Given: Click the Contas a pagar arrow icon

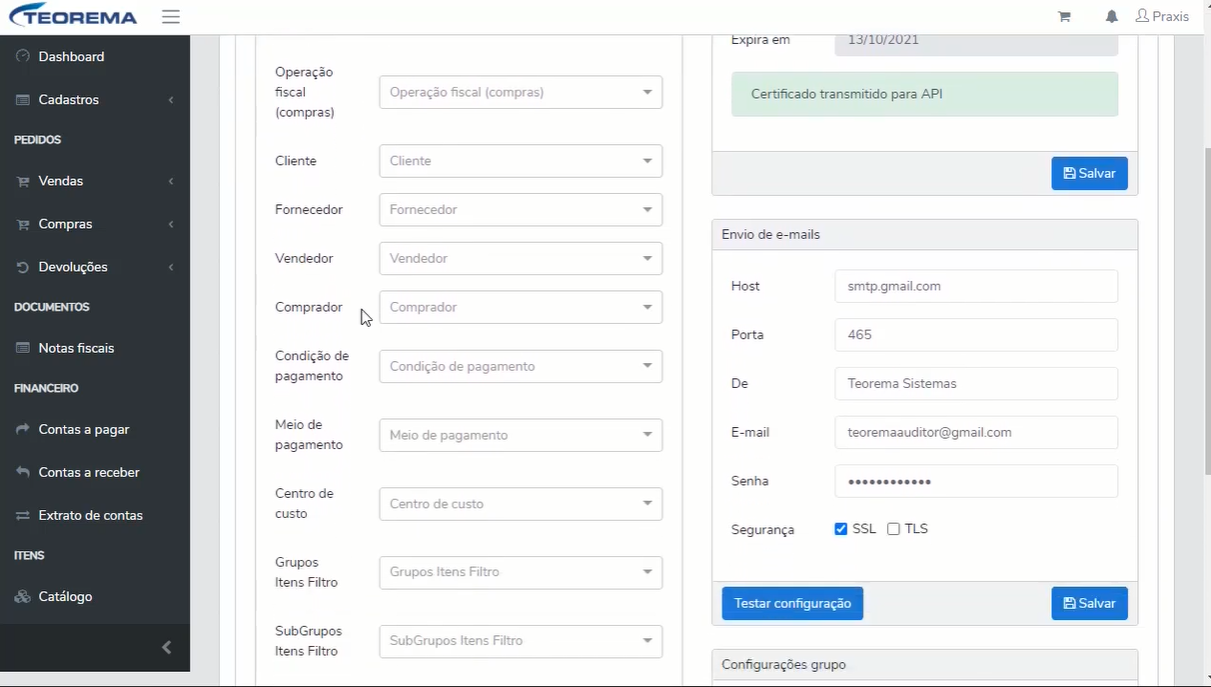Looking at the screenshot, I should [x=23, y=430].
